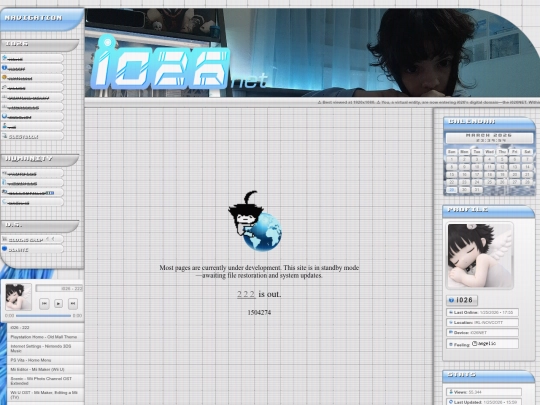Image resolution: width=540 pixels, height=405 pixels.
Task: Open the '2 2 2' link
Action: tap(246, 294)
